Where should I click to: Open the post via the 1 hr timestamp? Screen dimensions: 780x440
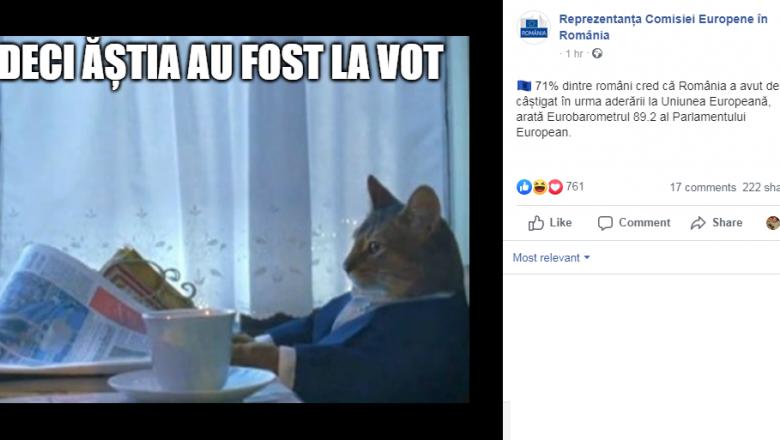pos(574,54)
